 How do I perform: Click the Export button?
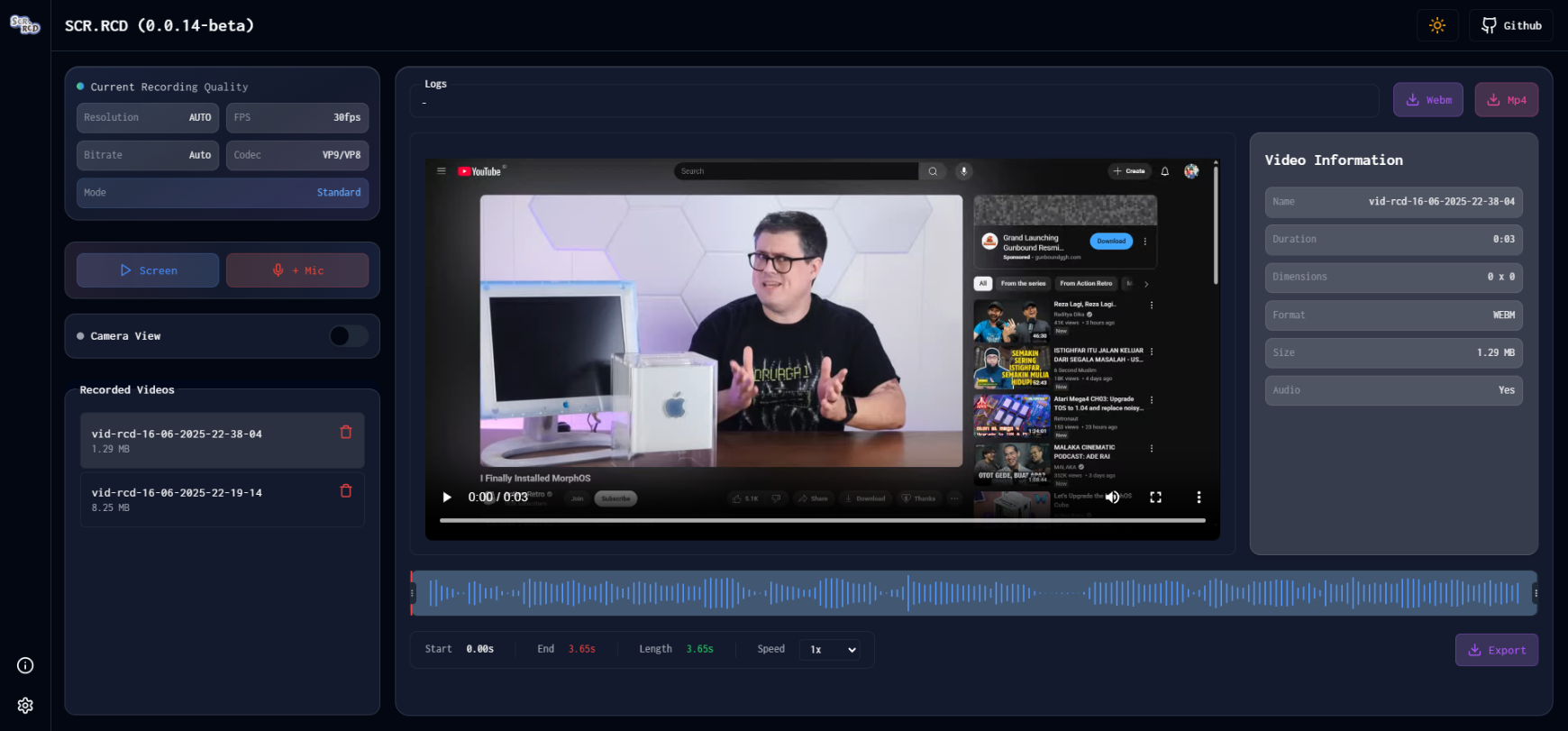(x=1497, y=650)
